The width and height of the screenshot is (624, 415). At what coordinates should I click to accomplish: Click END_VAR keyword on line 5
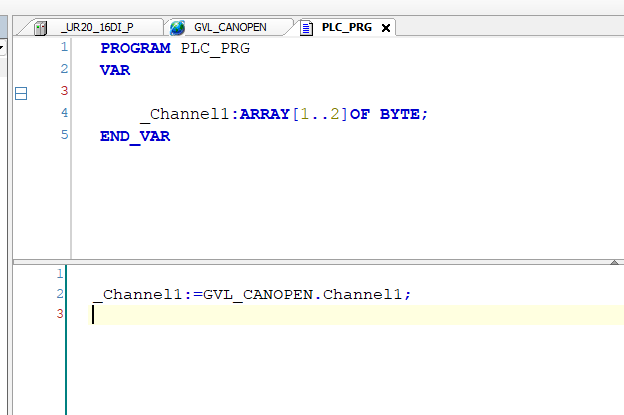[x=135, y=137]
